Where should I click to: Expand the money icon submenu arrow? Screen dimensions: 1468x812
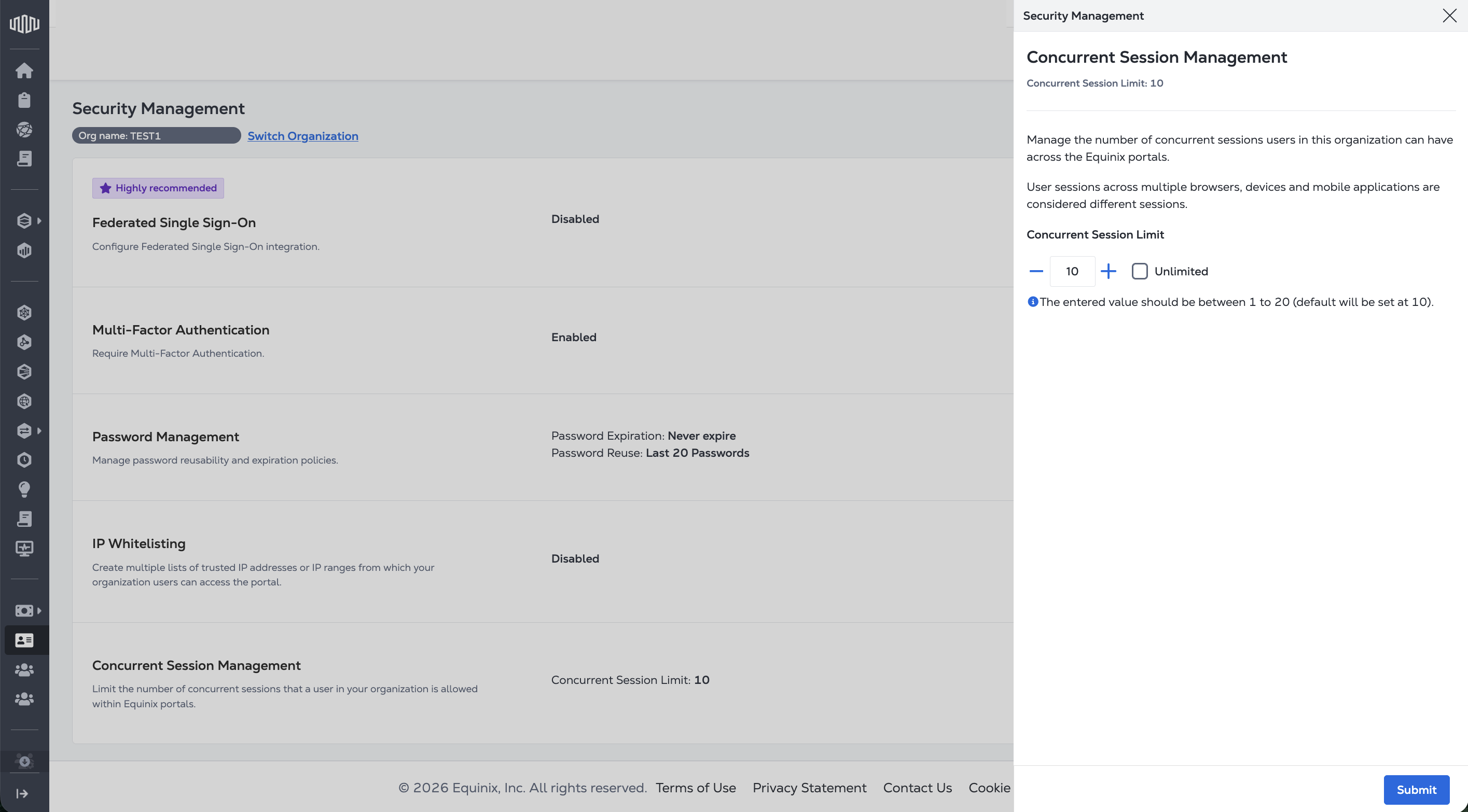tap(39, 611)
